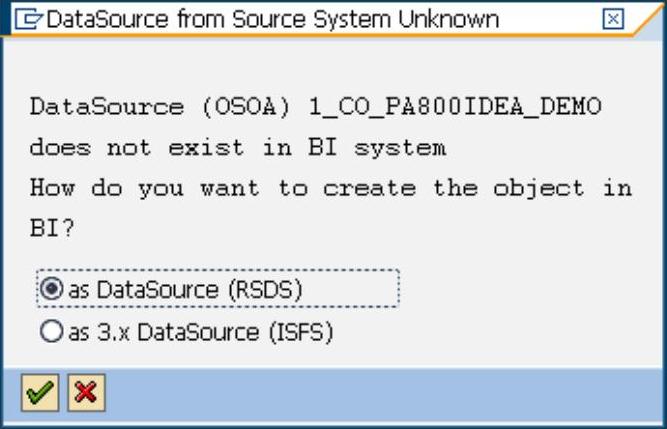This screenshot has height=429, width=667.
Task: Choose the "as 3.x DataSource (ISFS)" radio button
Action: 55,332
